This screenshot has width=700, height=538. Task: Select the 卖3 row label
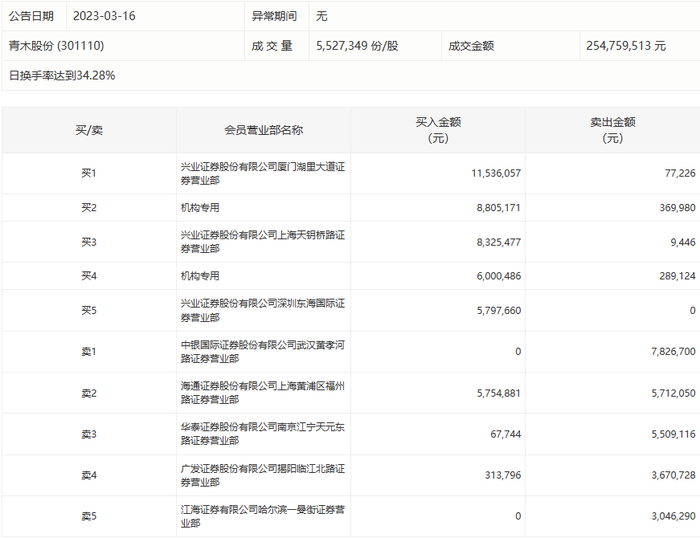pyautogui.click(x=89, y=434)
